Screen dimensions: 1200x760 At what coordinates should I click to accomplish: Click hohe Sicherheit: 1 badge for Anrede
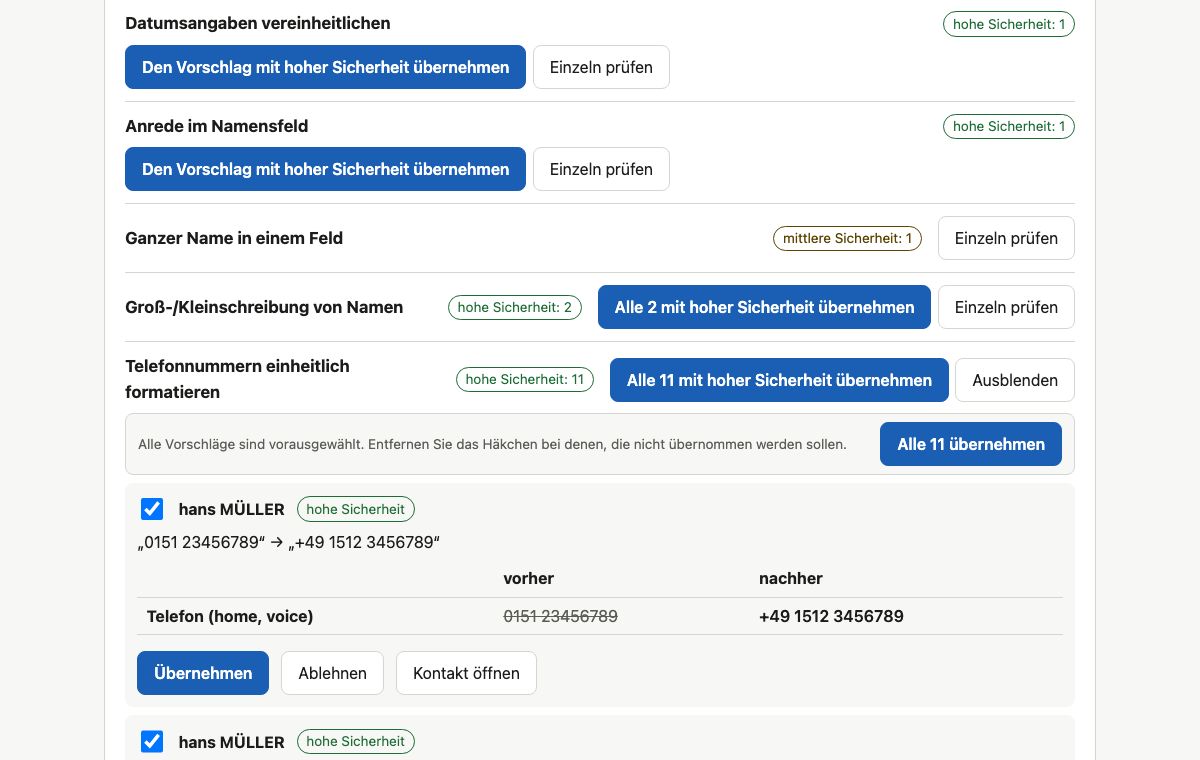pos(1009,126)
